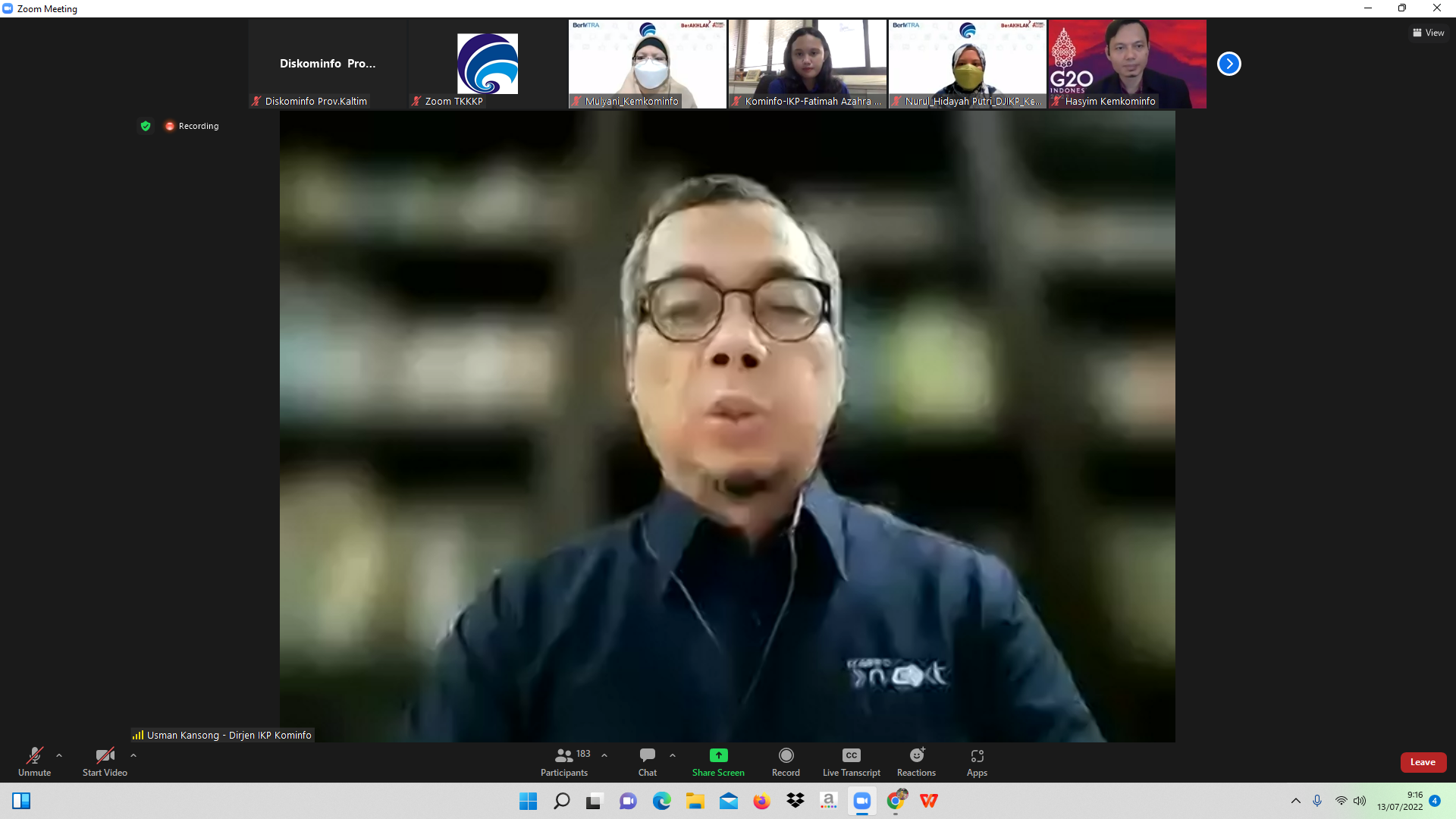Image resolution: width=1456 pixels, height=819 pixels.
Task: Open Windows Start menu on taskbar
Action: (528, 801)
